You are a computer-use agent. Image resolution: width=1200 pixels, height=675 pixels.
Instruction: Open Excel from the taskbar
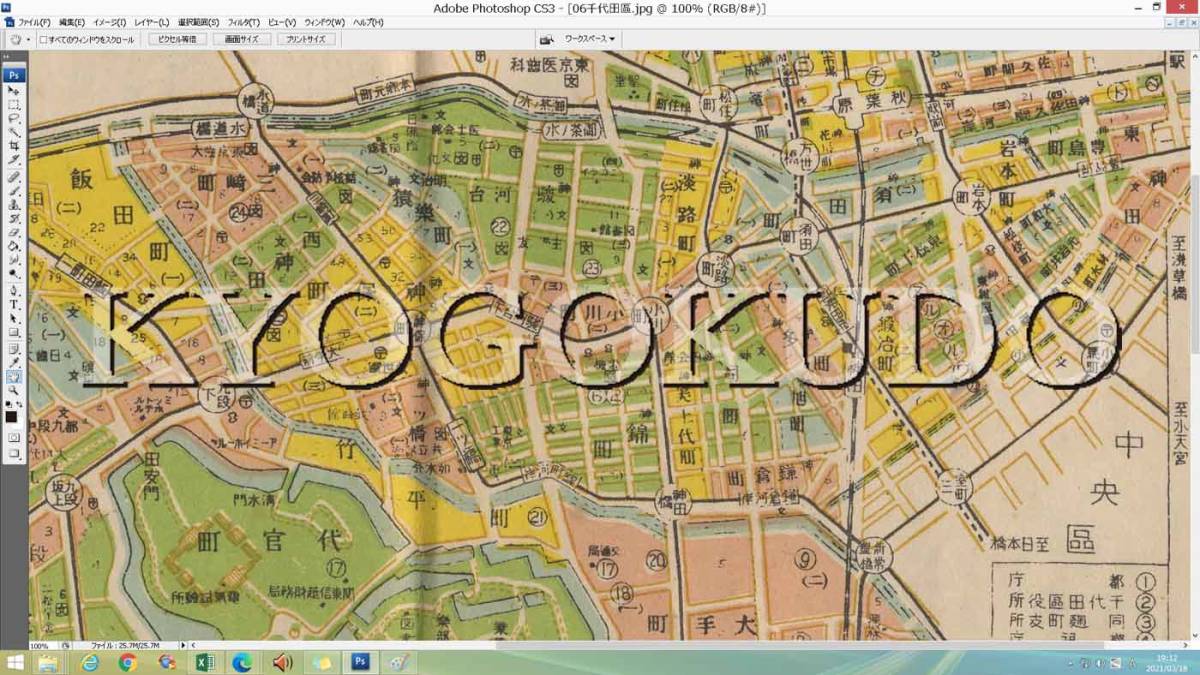[205, 663]
